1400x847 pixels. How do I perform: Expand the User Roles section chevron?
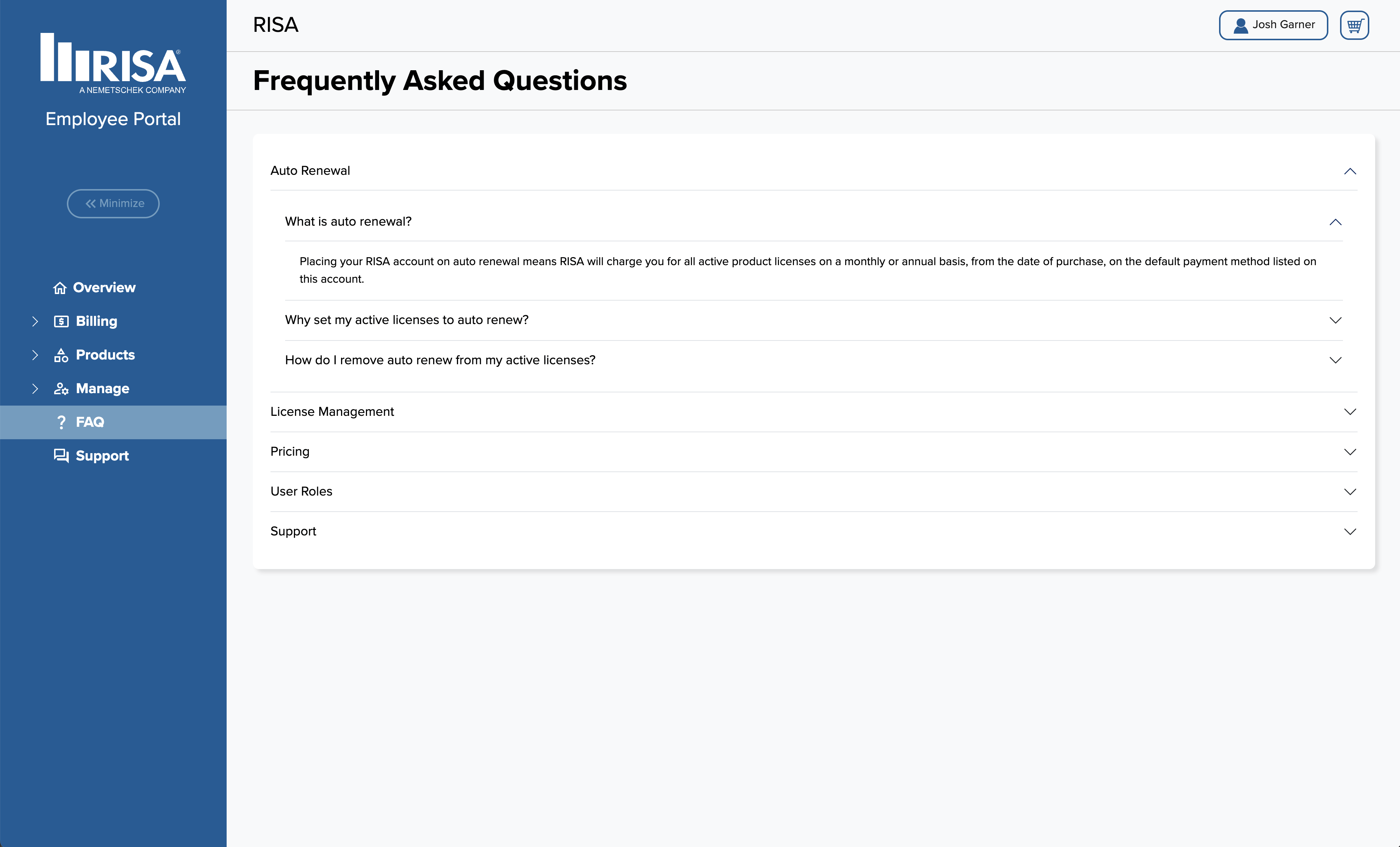[x=1350, y=492]
